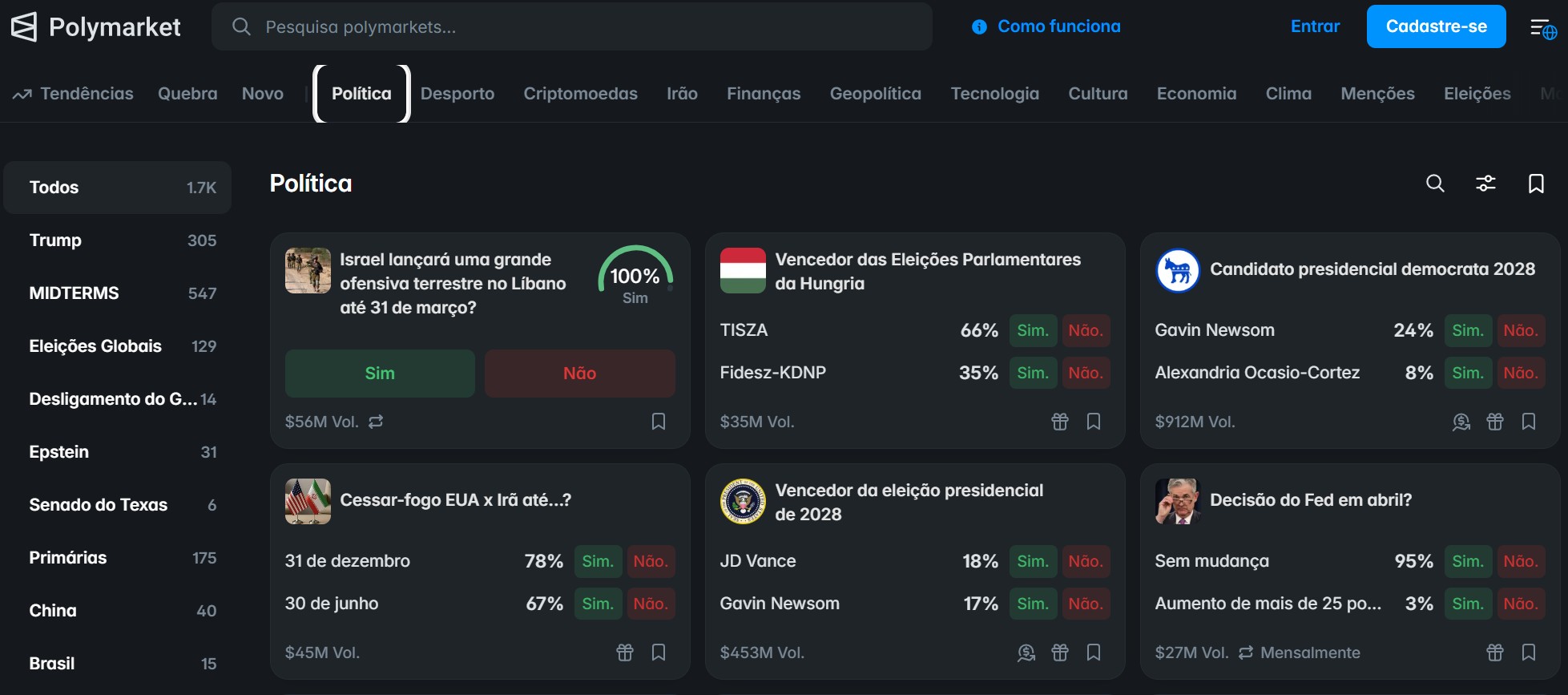
Task: Select Sim on Israel-Líbano offensive market
Action: pyautogui.click(x=380, y=373)
